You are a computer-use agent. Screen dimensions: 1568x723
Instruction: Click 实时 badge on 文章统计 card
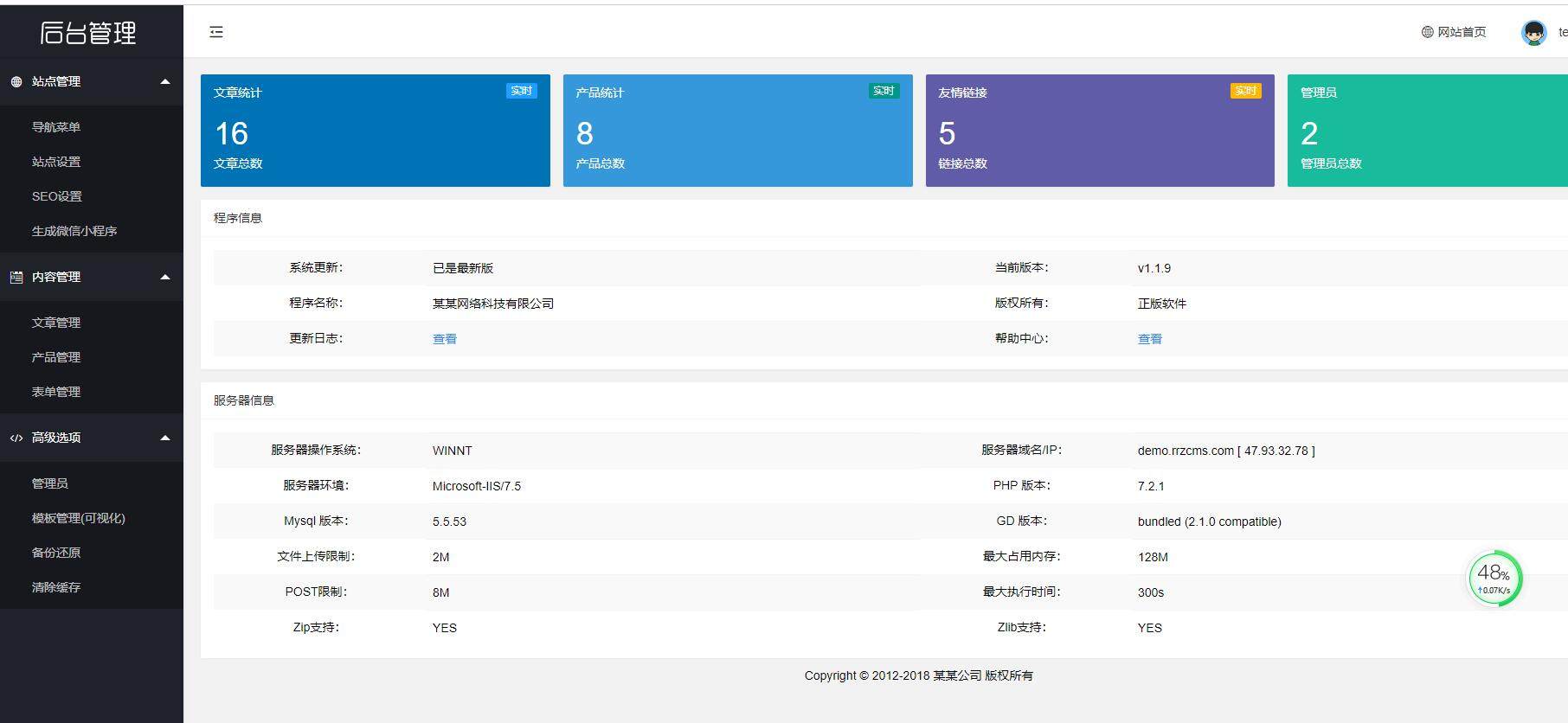522,91
